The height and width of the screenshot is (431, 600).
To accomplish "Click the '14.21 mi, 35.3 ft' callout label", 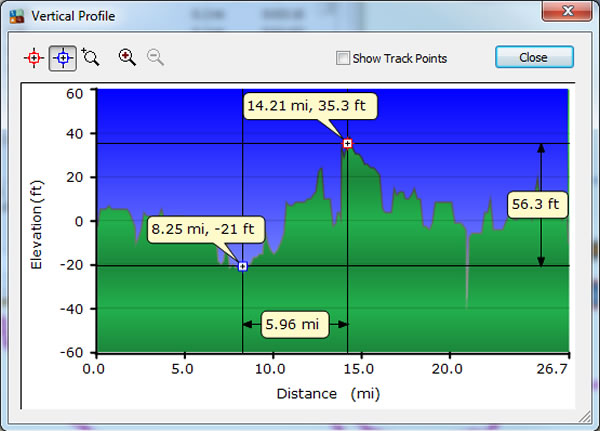I will pyautogui.click(x=310, y=106).
